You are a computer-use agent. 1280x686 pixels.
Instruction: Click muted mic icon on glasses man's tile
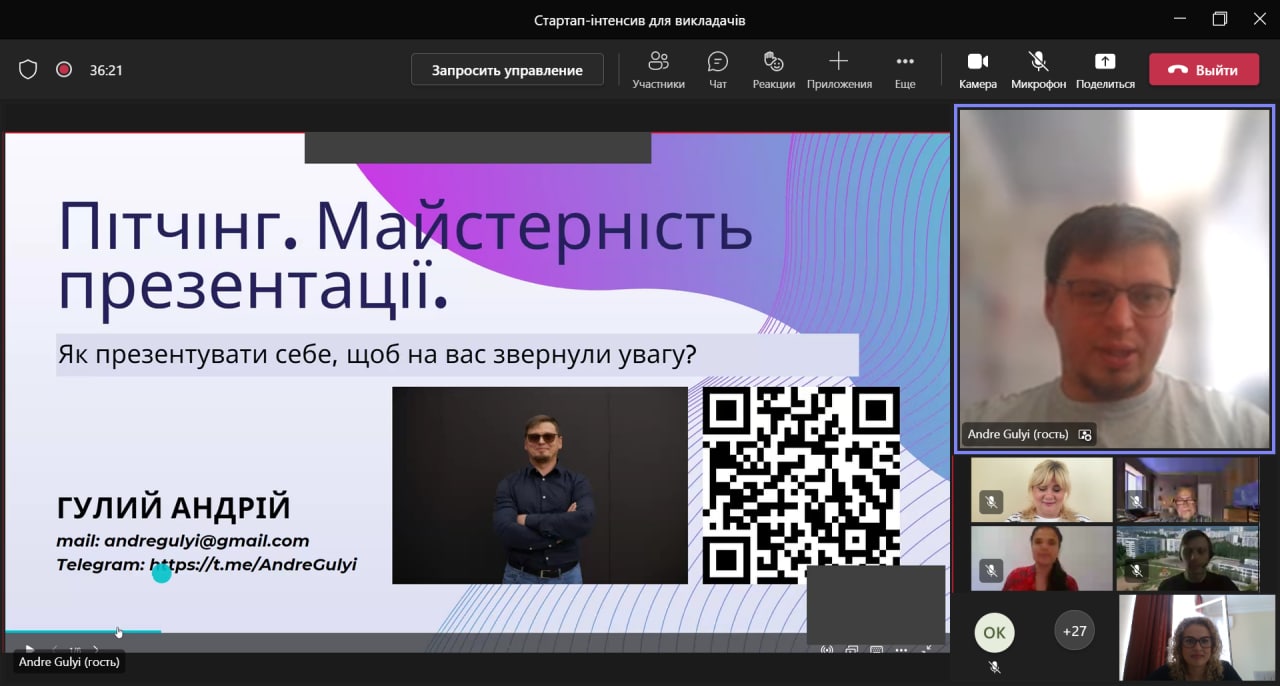[x=1135, y=502]
